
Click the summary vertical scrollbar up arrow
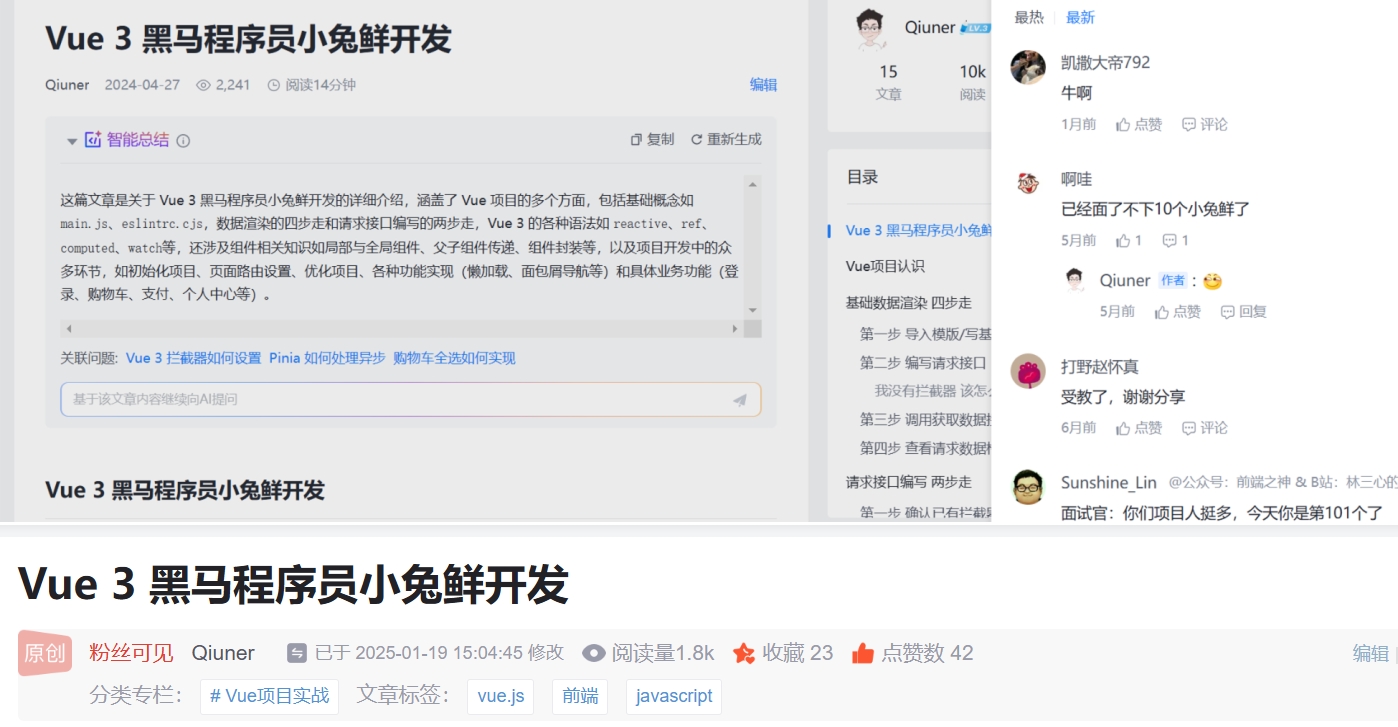click(753, 185)
